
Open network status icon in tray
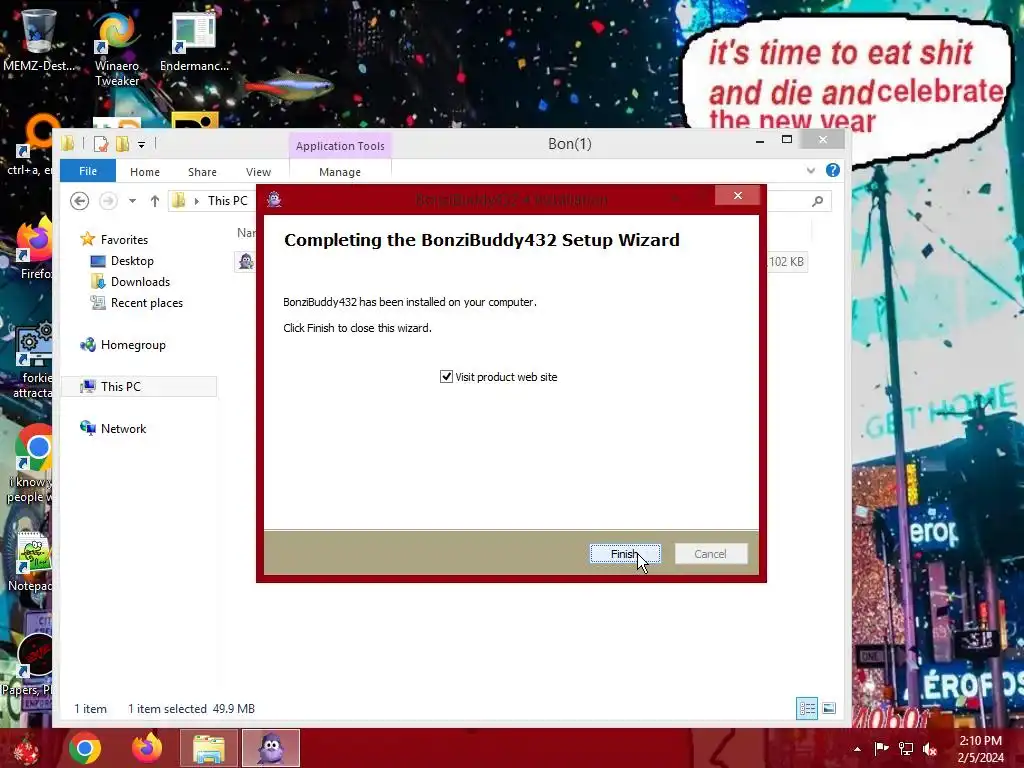905,748
